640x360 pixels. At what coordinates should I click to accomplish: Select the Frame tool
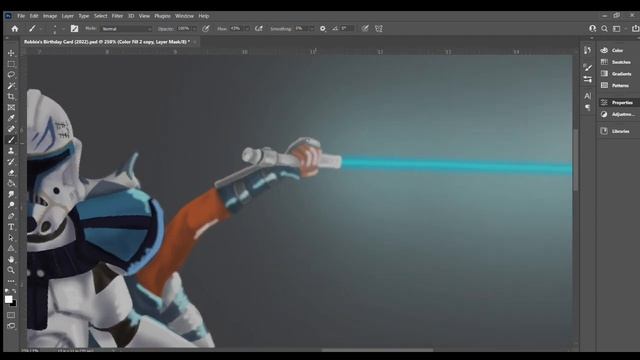click(x=11, y=107)
